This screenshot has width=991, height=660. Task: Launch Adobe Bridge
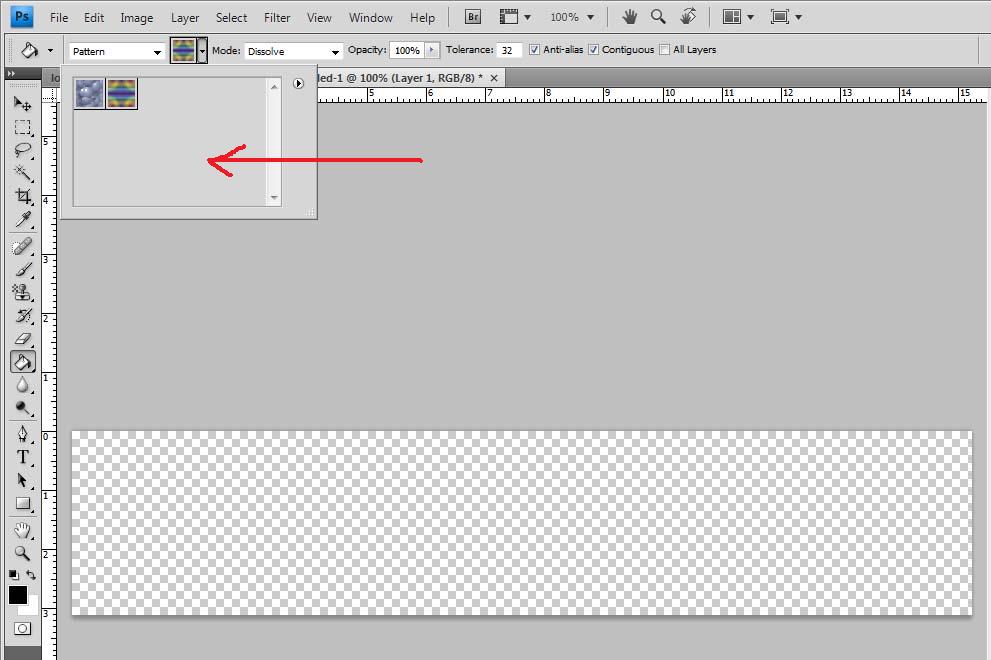(x=473, y=17)
